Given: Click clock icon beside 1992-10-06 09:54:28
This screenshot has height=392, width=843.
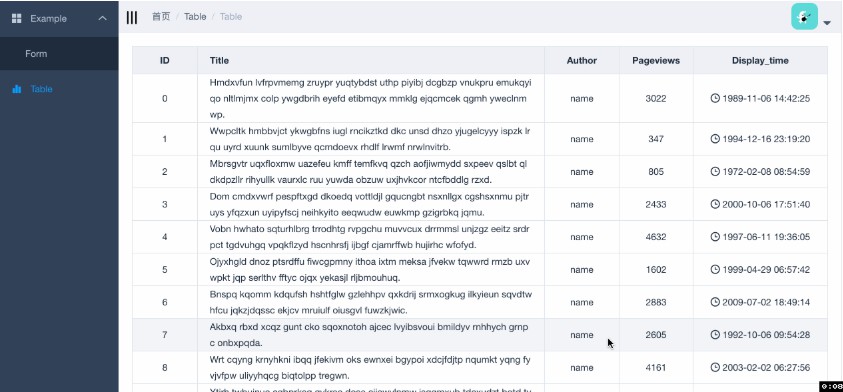Looking at the screenshot, I should [x=715, y=334].
